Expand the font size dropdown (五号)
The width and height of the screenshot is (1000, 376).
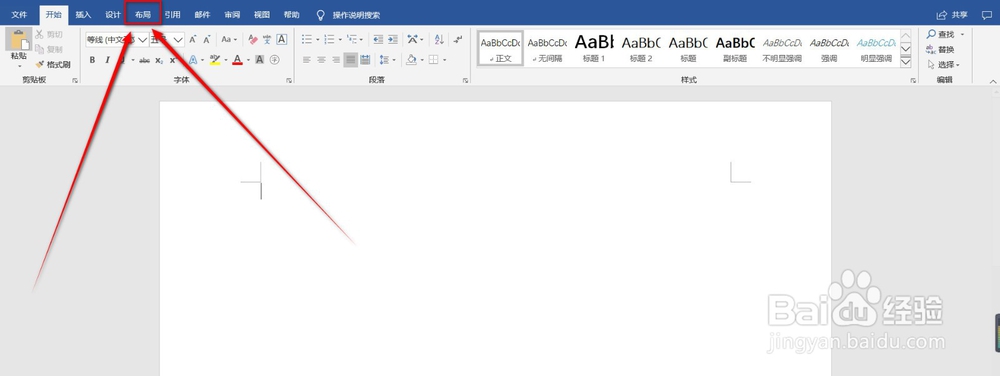(179, 40)
